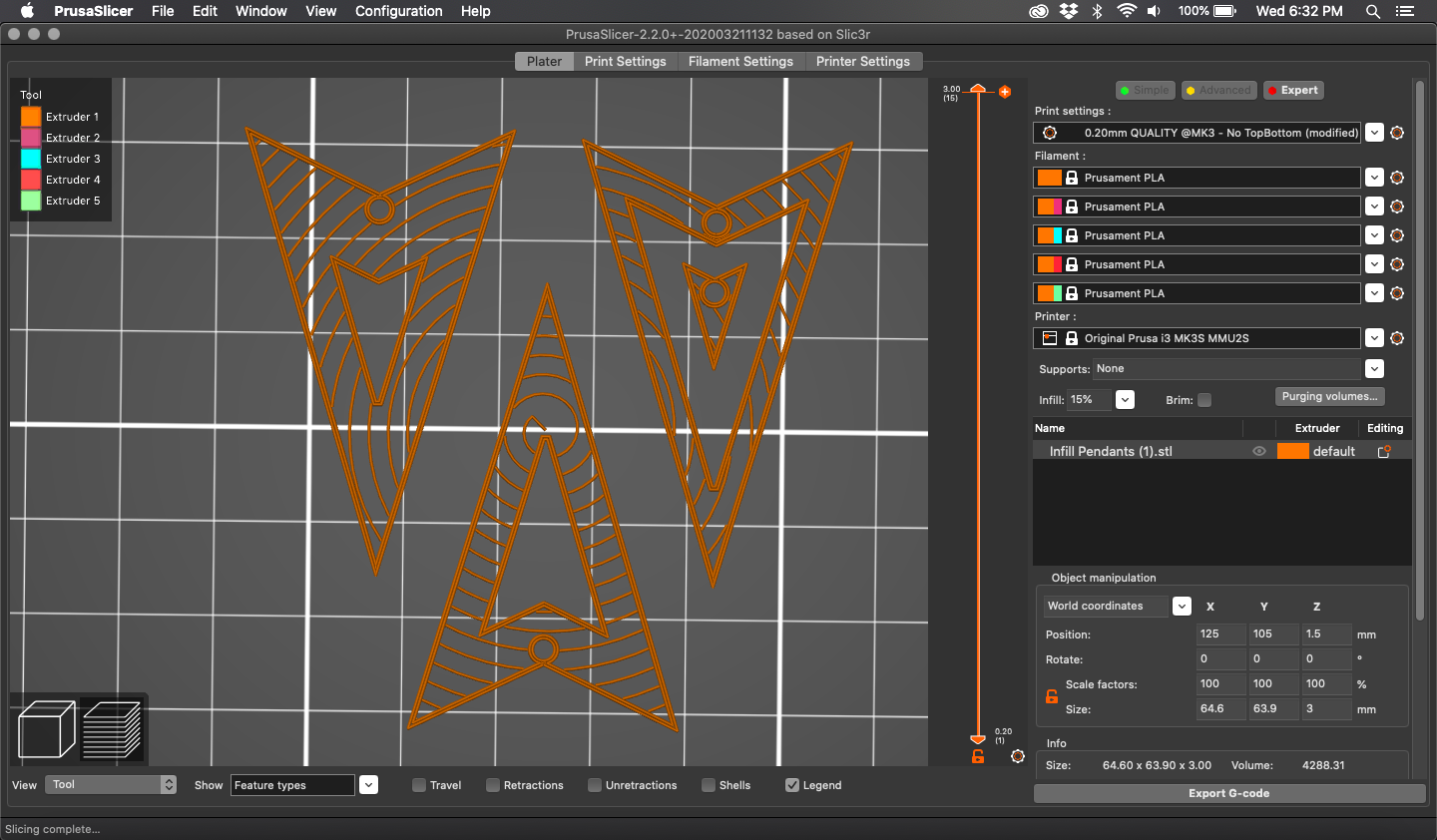Click editing icon for Infill Pendants object

click(x=1384, y=452)
